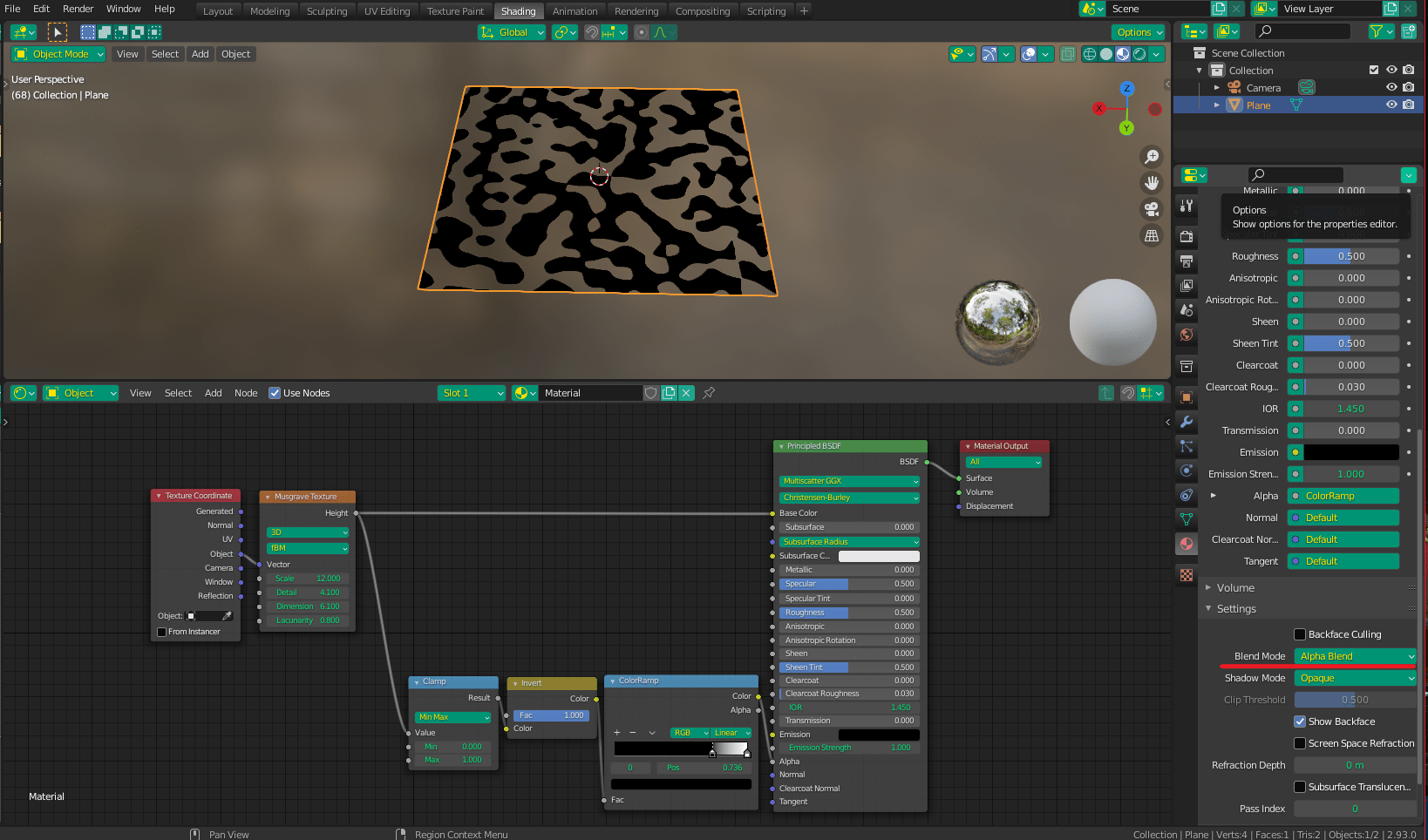
Task: Hide the Plane object in the outliner
Action: click(x=1392, y=105)
